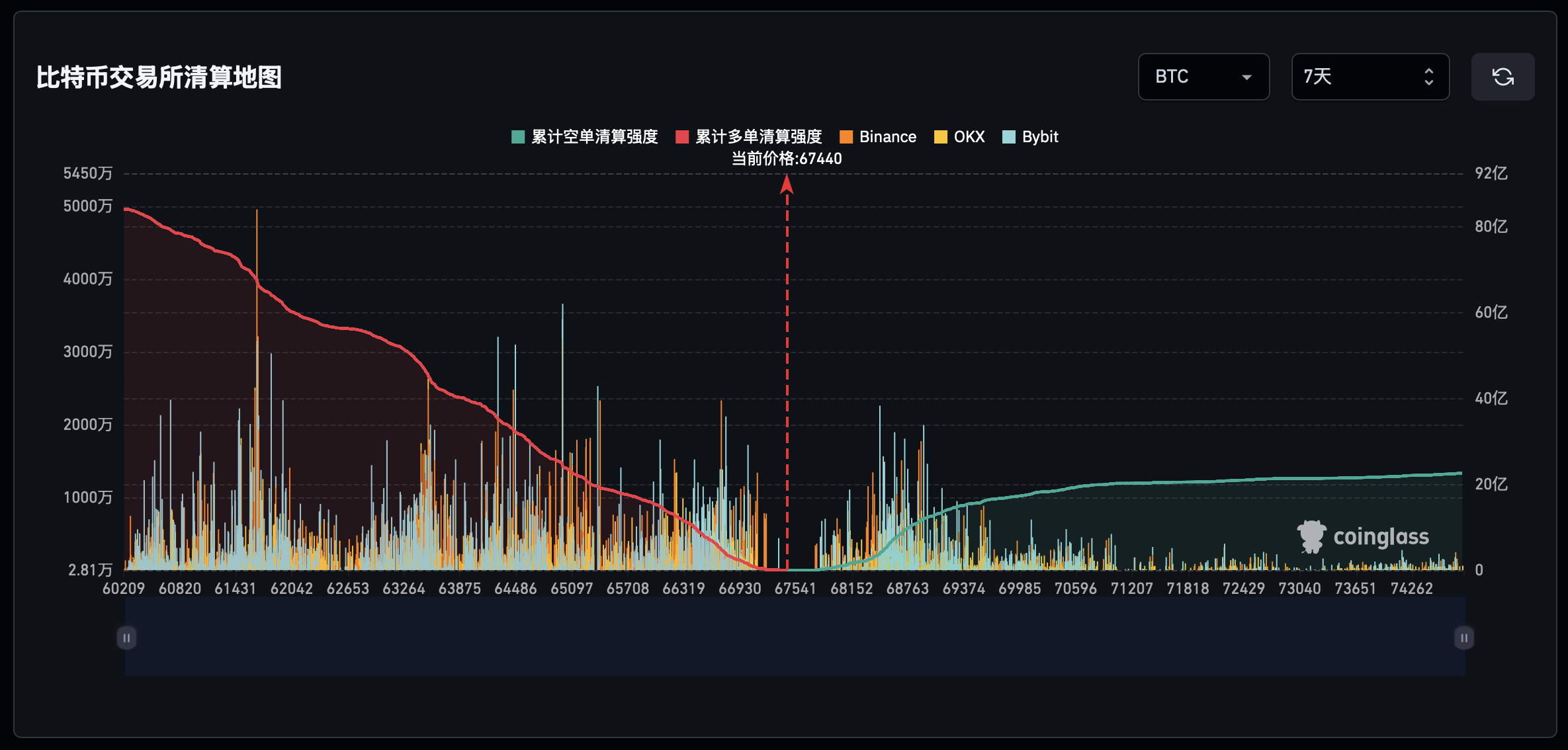Click the 64486 x-axis price label

(515, 589)
